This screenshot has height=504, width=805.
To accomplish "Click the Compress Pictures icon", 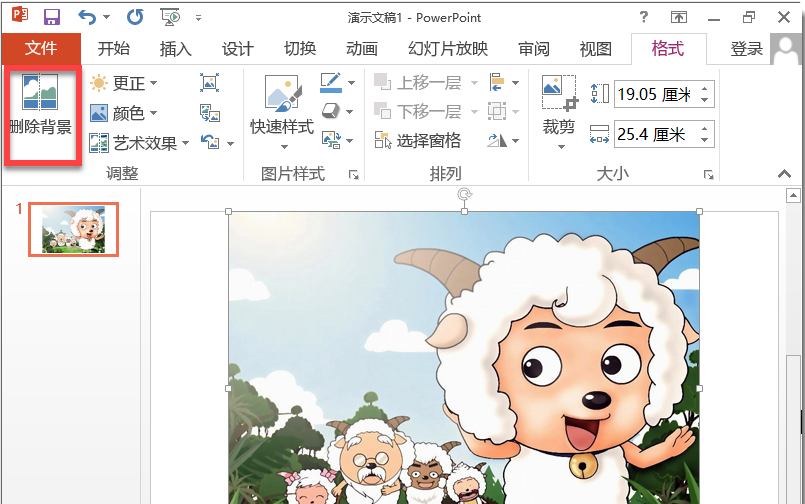I will coord(209,83).
